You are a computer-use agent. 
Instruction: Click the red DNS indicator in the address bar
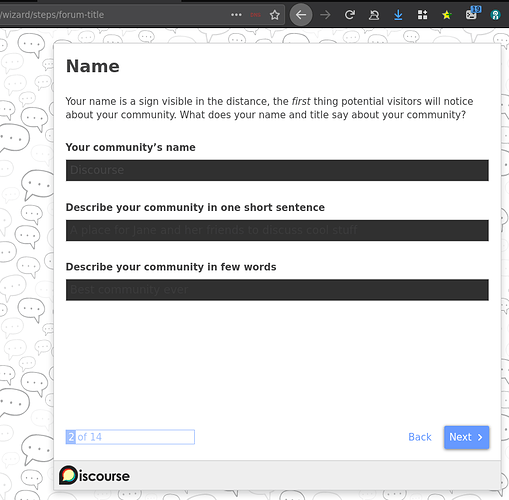pyautogui.click(x=255, y=15)
